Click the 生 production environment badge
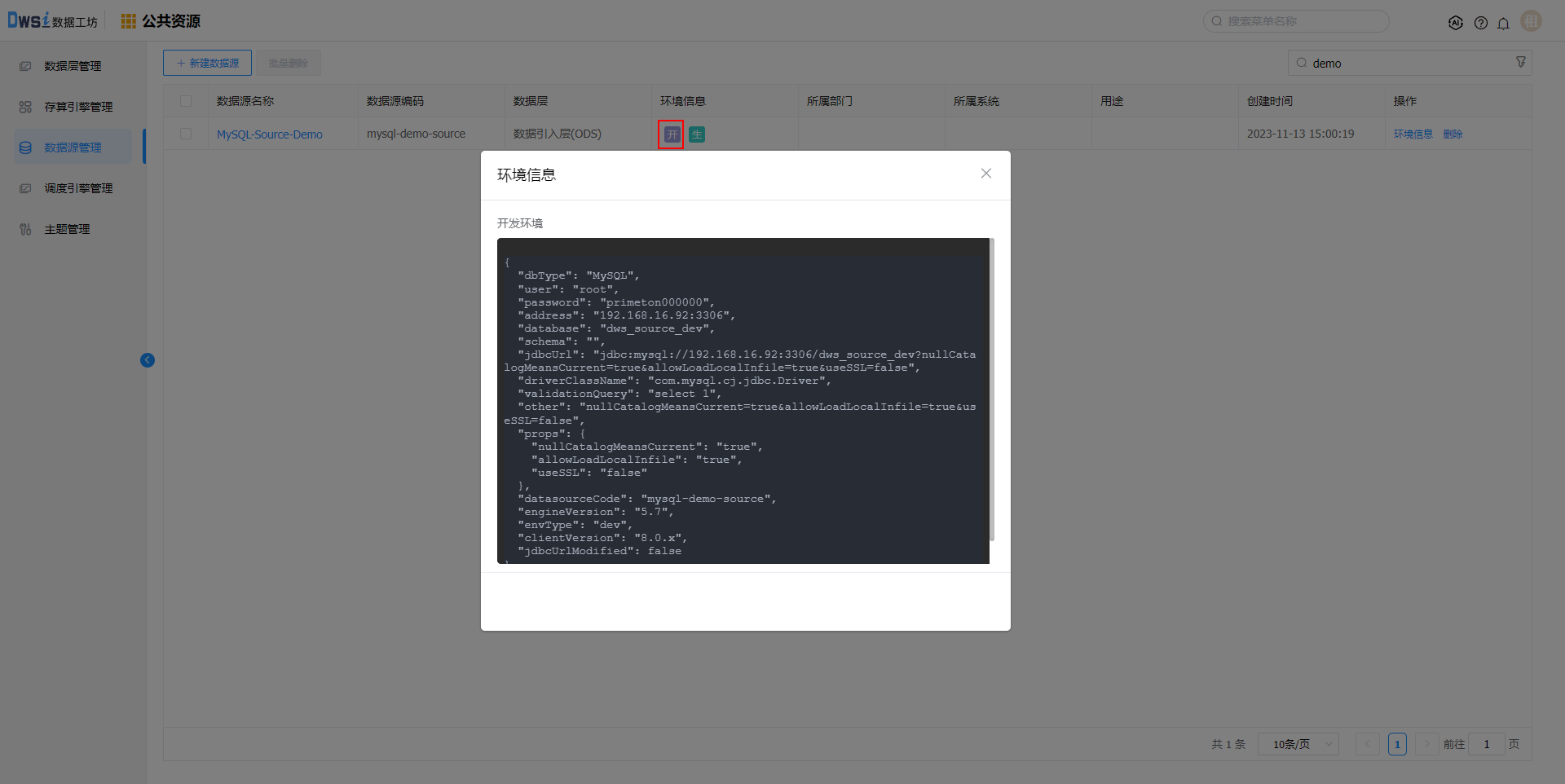Image resolution: width=1565 pixels, height=784 pixels. pos(696,134)
